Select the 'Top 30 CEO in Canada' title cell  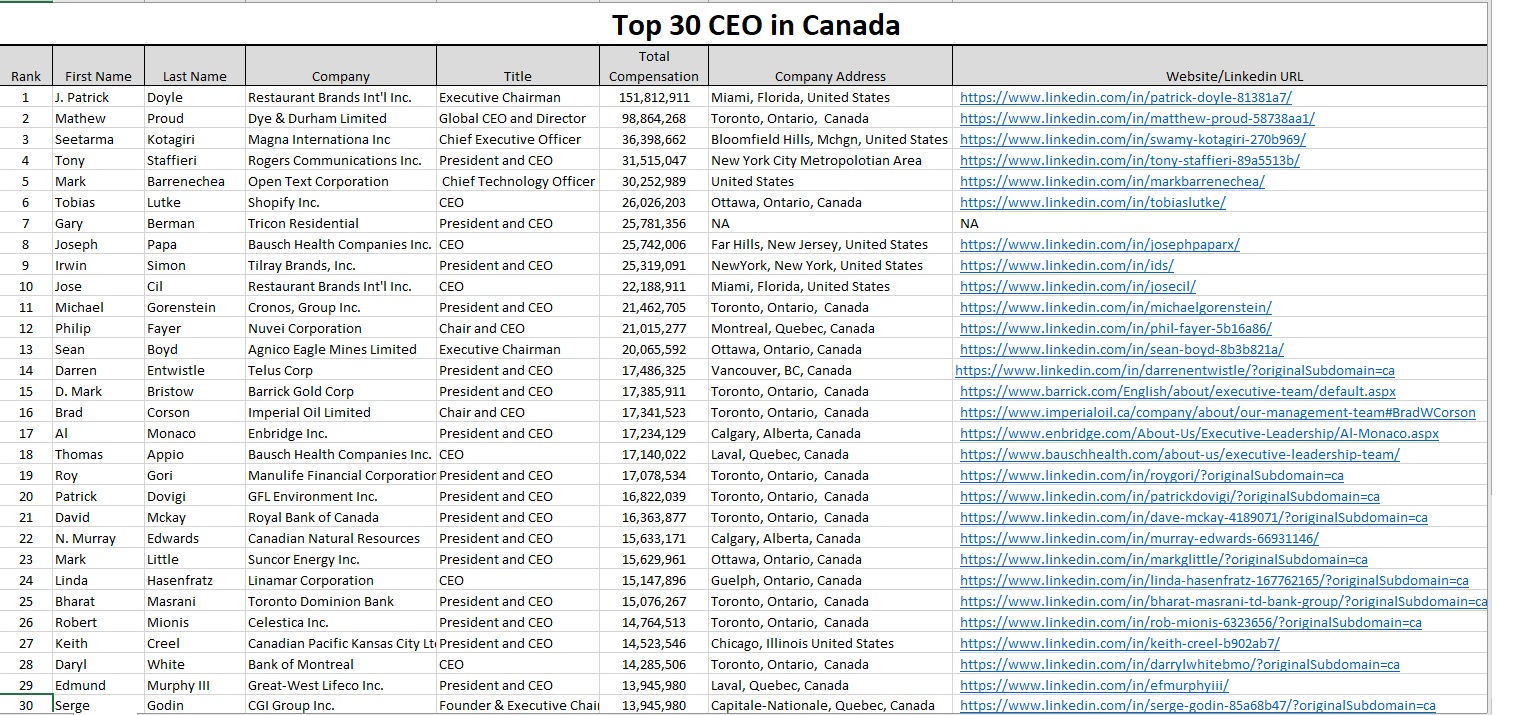pos(743,24)
